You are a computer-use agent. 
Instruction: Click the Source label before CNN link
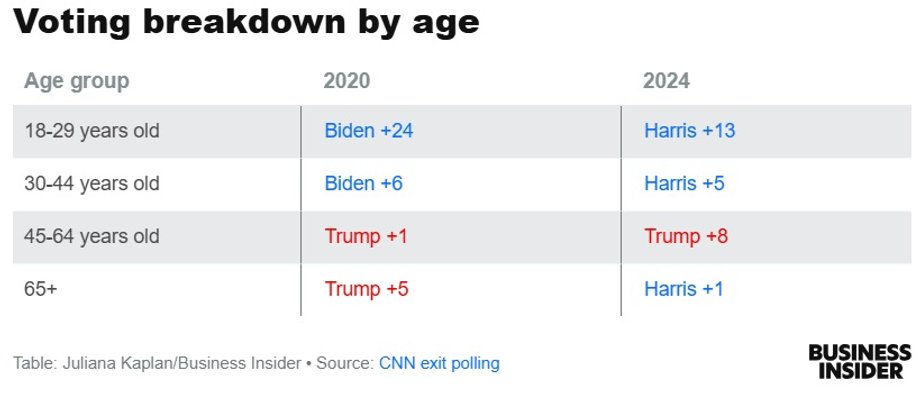[345, 363]
